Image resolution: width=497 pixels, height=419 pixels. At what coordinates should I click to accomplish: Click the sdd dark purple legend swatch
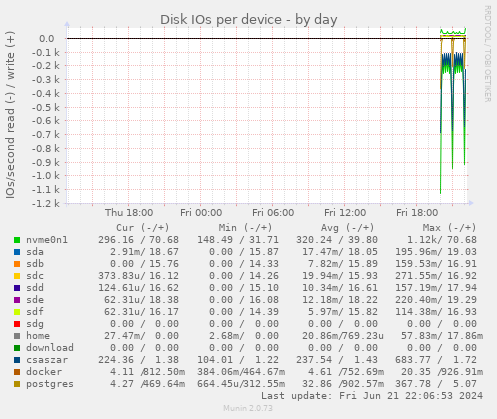tap(17, 288)
